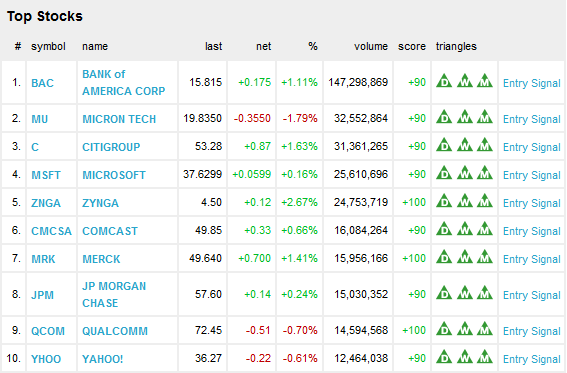567x373 pixels.
Task: Open the CITIGROUP name link
Action: click(111, 147)
